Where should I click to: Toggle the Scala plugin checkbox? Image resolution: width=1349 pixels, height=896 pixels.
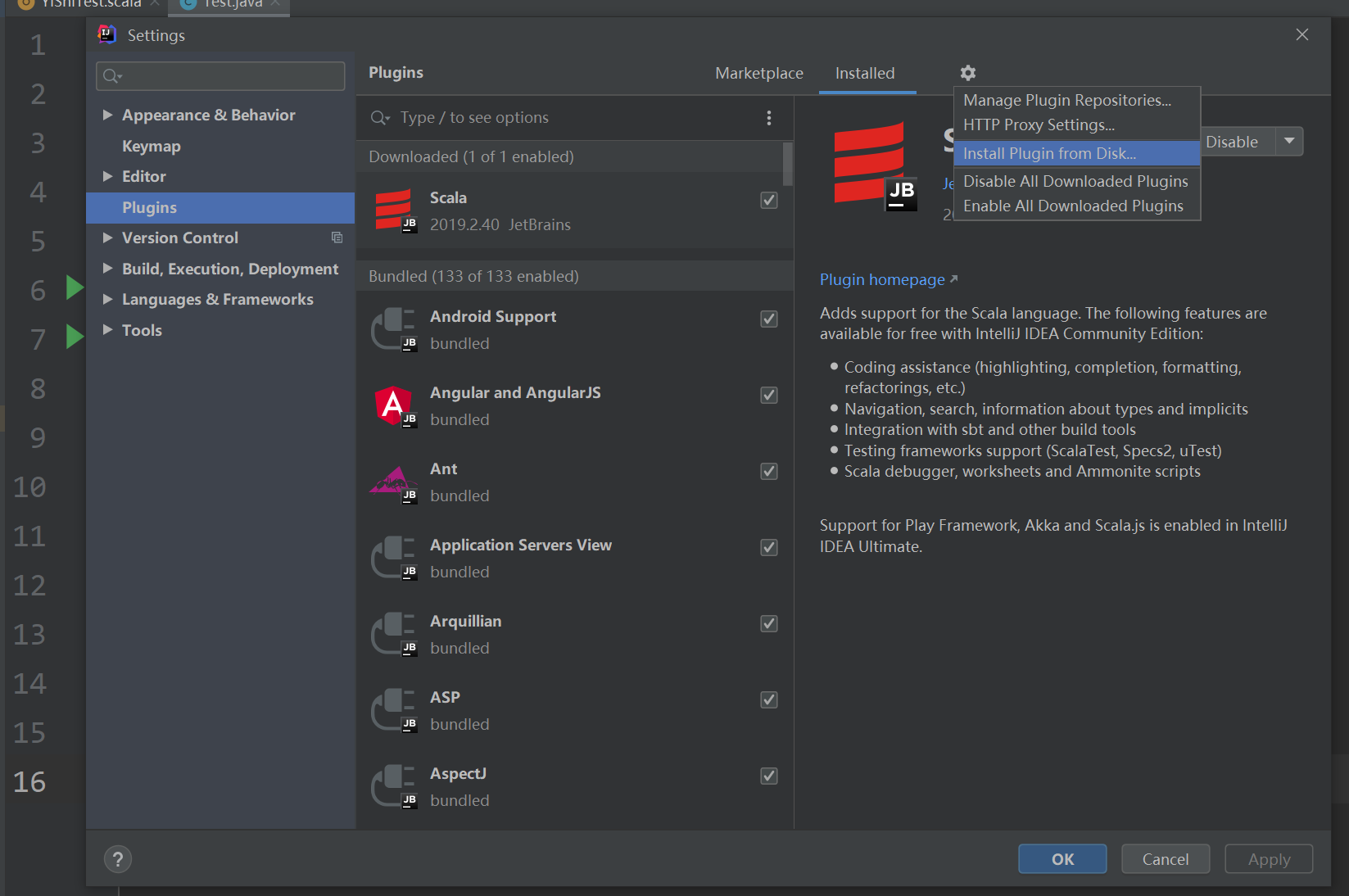coord(769,200)
